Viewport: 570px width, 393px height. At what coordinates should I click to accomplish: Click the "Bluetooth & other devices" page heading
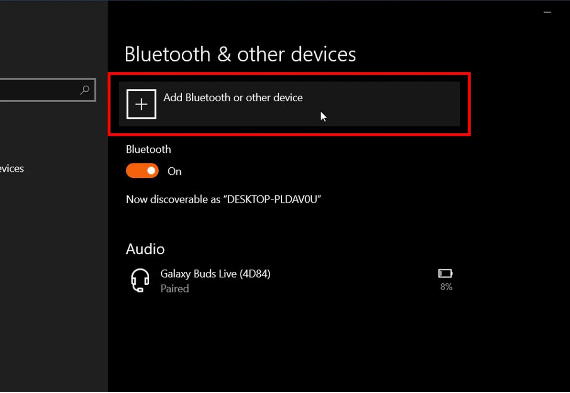[240, 55]
